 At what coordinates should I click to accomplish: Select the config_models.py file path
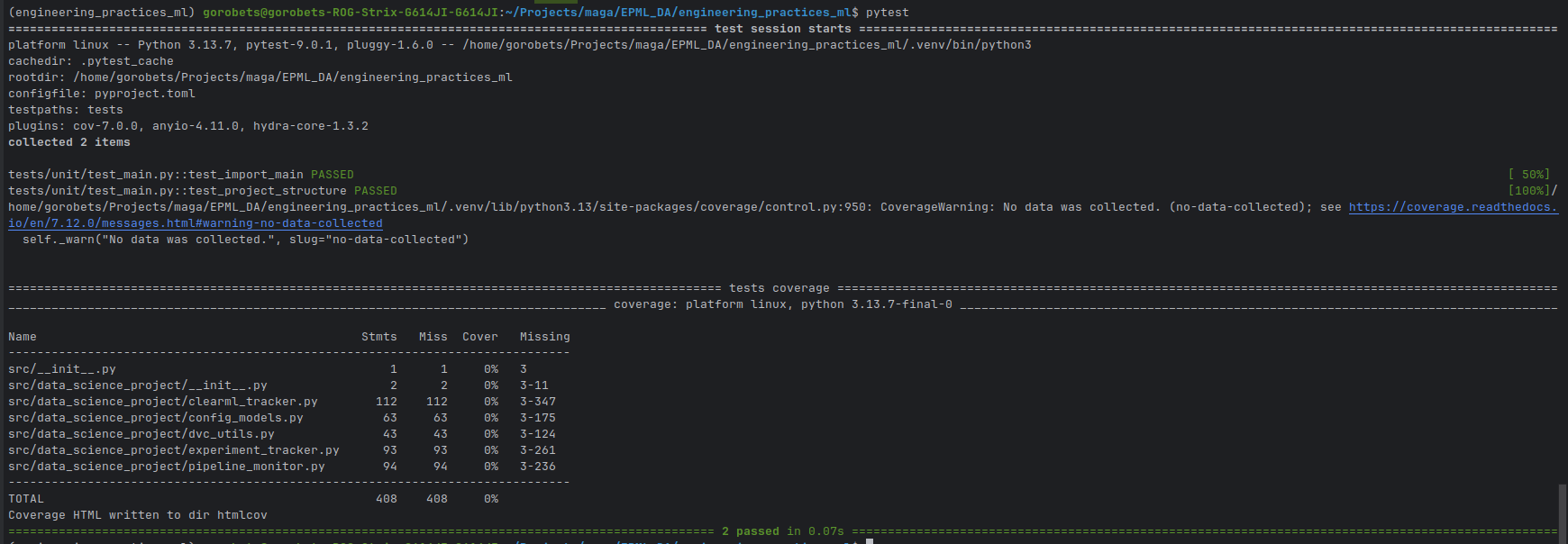pos(156,418)
